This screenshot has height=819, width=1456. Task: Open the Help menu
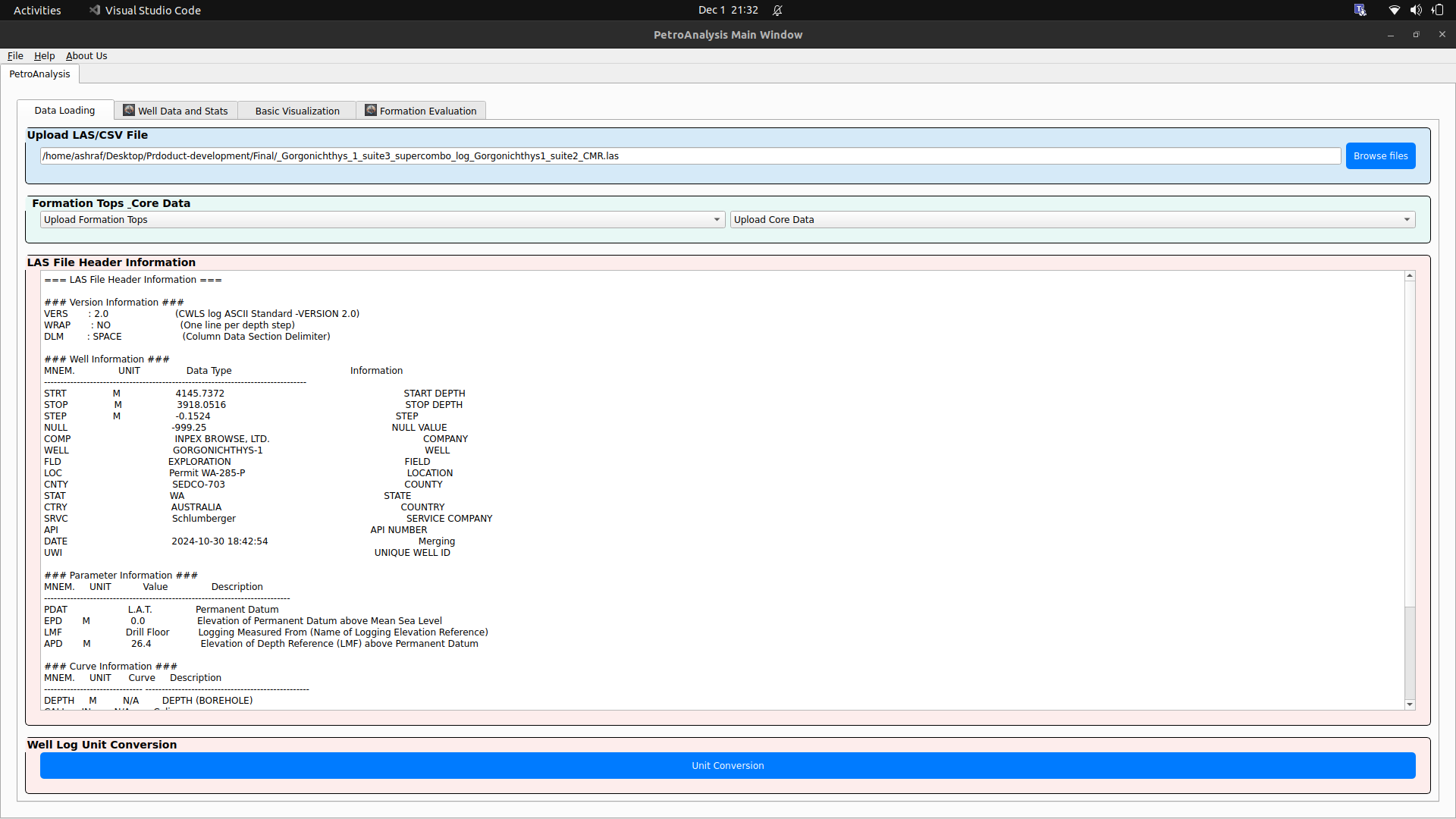pos(44,56)
